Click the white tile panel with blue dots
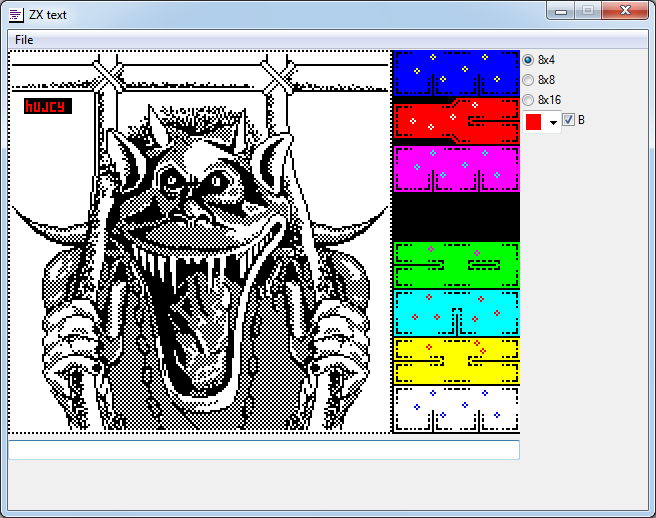This screenshot has height=518, width=656. pyautogui.click(x=456, y=409)
